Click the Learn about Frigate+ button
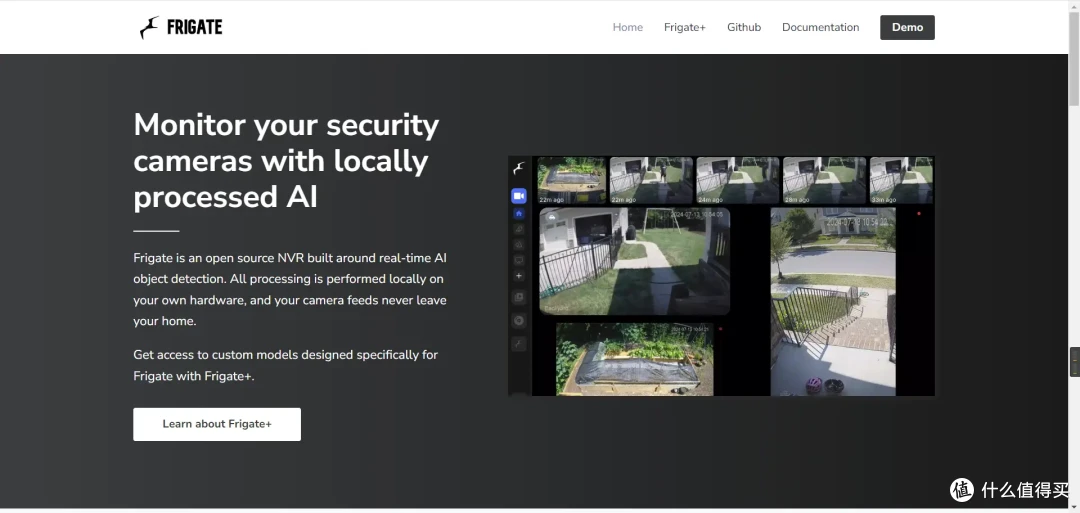 217,424
